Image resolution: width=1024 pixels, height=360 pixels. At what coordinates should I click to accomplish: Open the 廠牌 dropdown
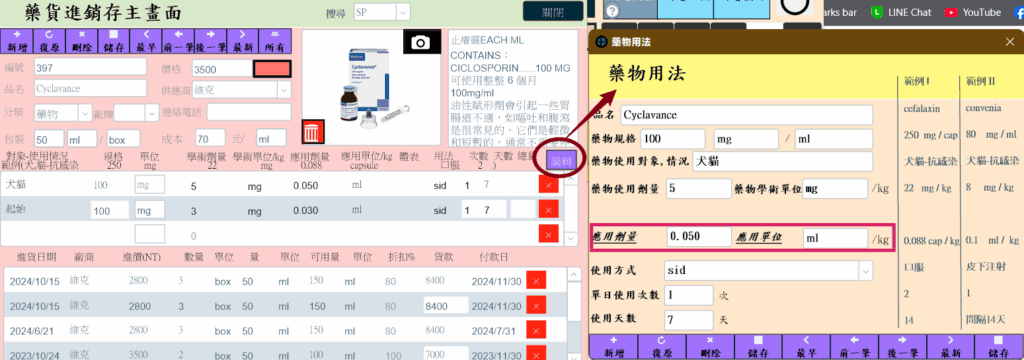(x=153, y=113)
